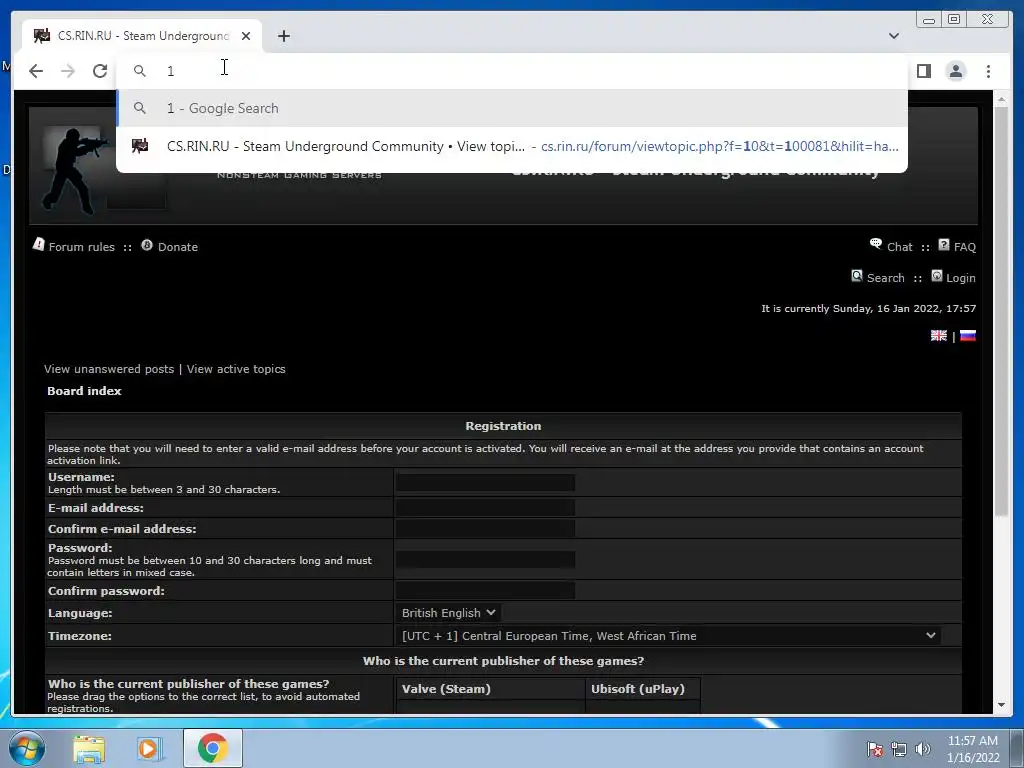The height and width of the screenshot is (768, 1024).
Task: Click the address bar magnifier icon
Action: 140,71
